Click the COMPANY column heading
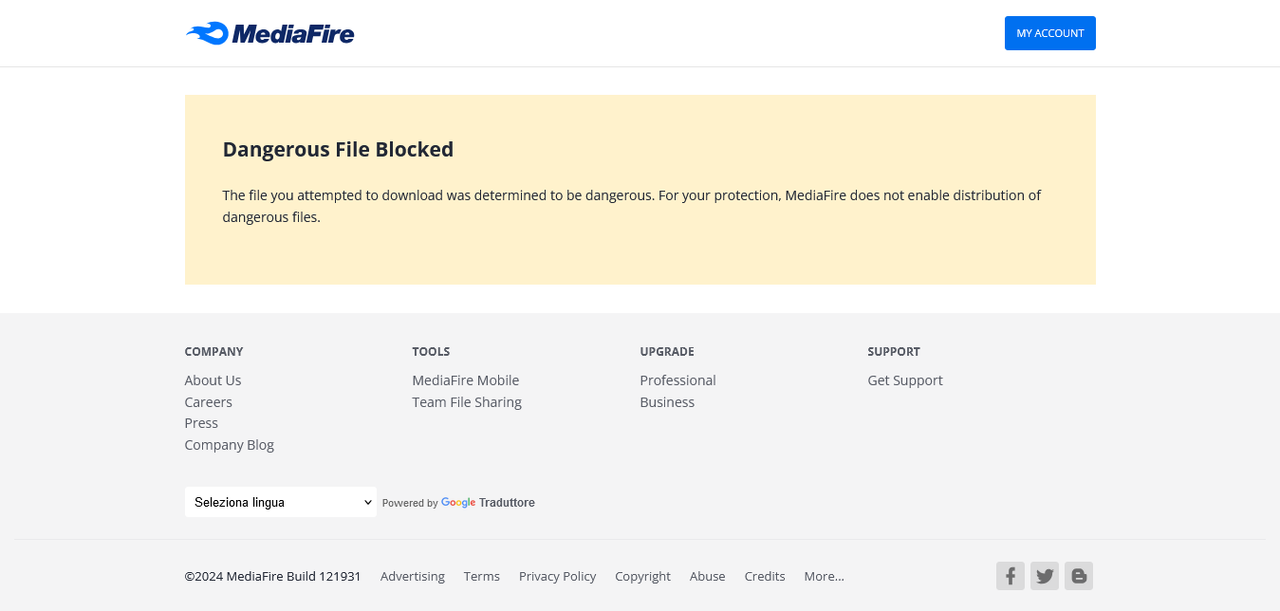Screen dimensions: 1280x611 point(214,352)
